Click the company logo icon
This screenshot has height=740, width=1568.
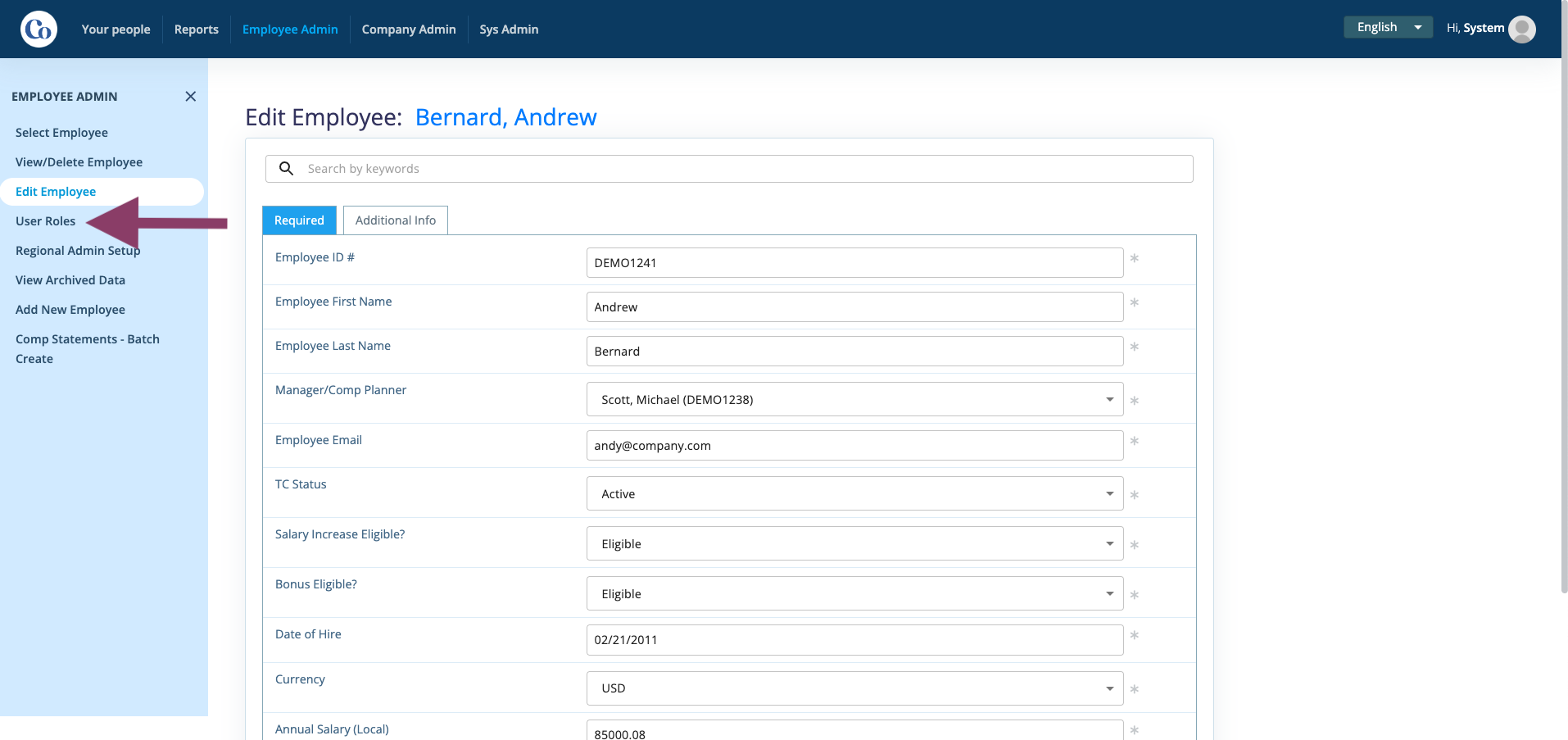click(39, 30)
